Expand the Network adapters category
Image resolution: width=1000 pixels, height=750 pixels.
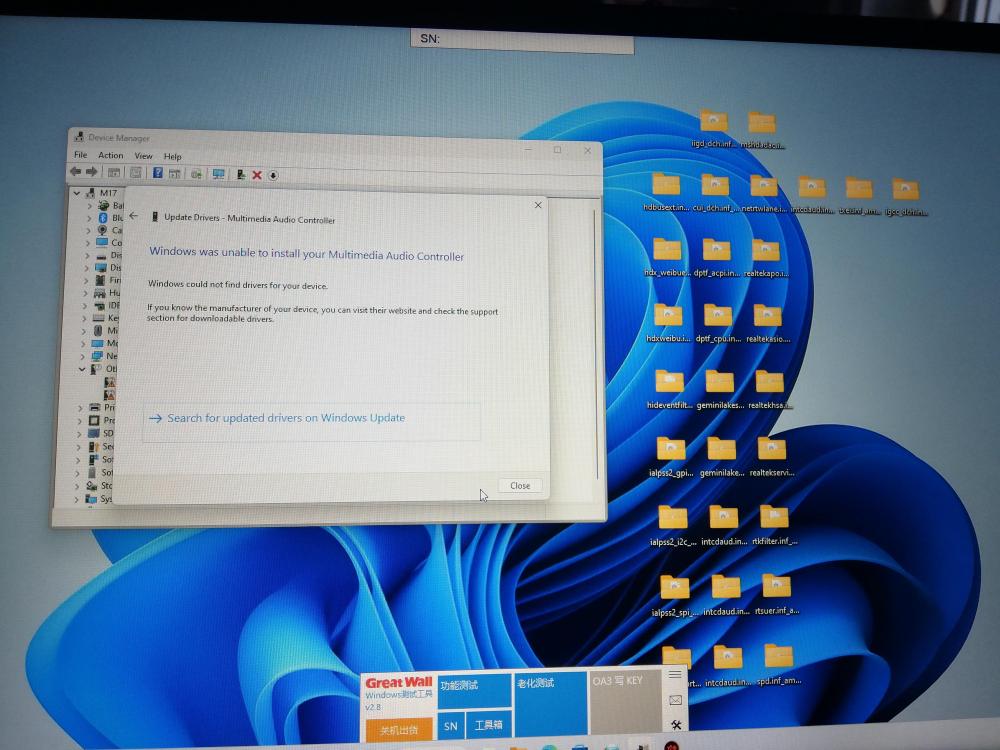point(84,356)
